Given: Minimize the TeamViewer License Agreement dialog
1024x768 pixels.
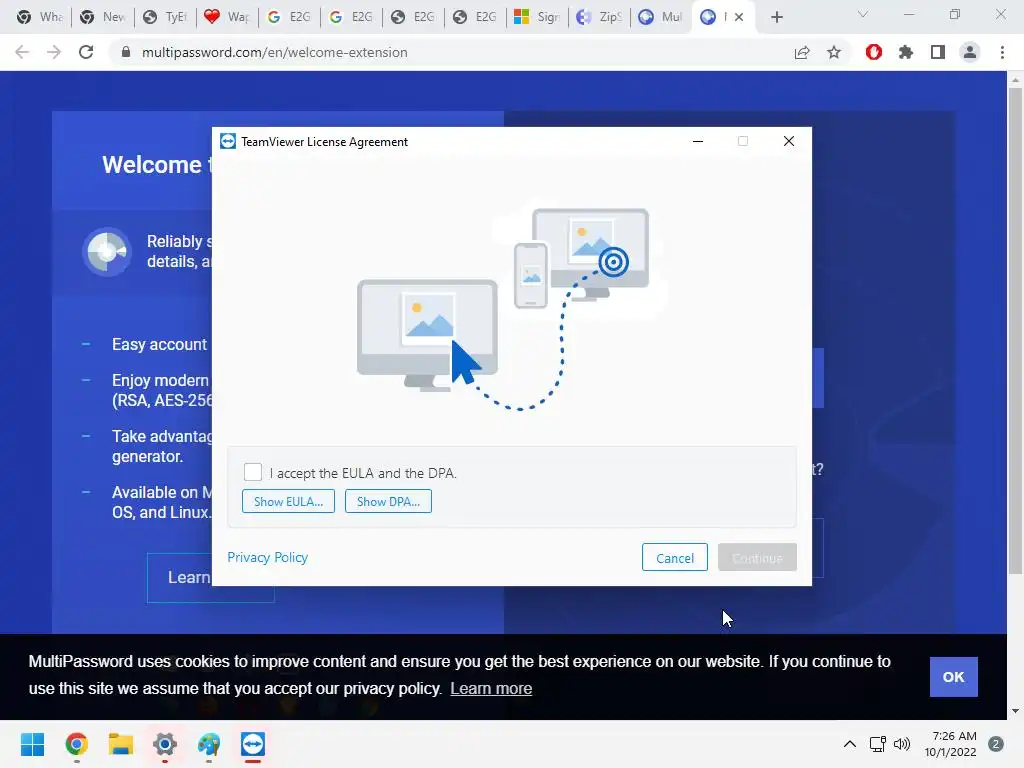Looking at the screenshot, I should pyautogui.click(x=697, y=141).
